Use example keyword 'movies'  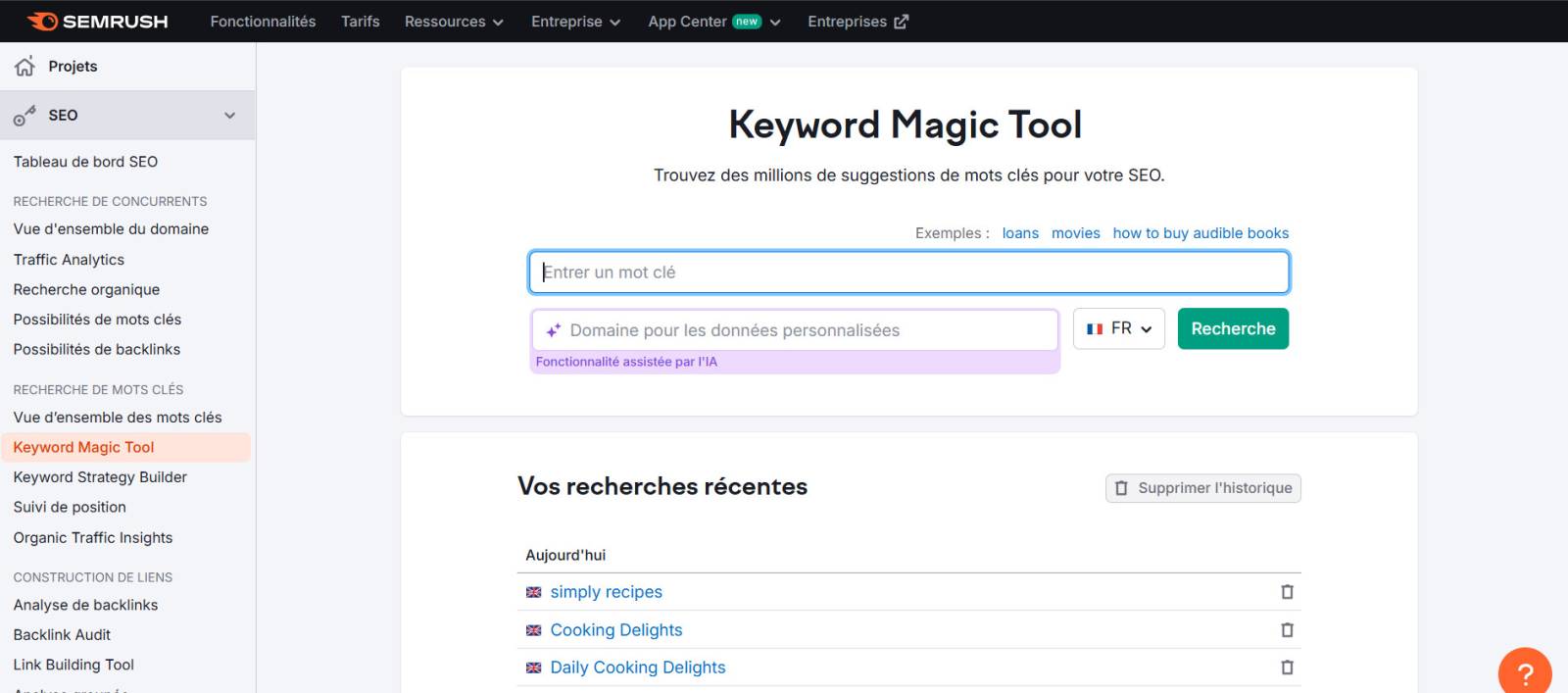1076,233
